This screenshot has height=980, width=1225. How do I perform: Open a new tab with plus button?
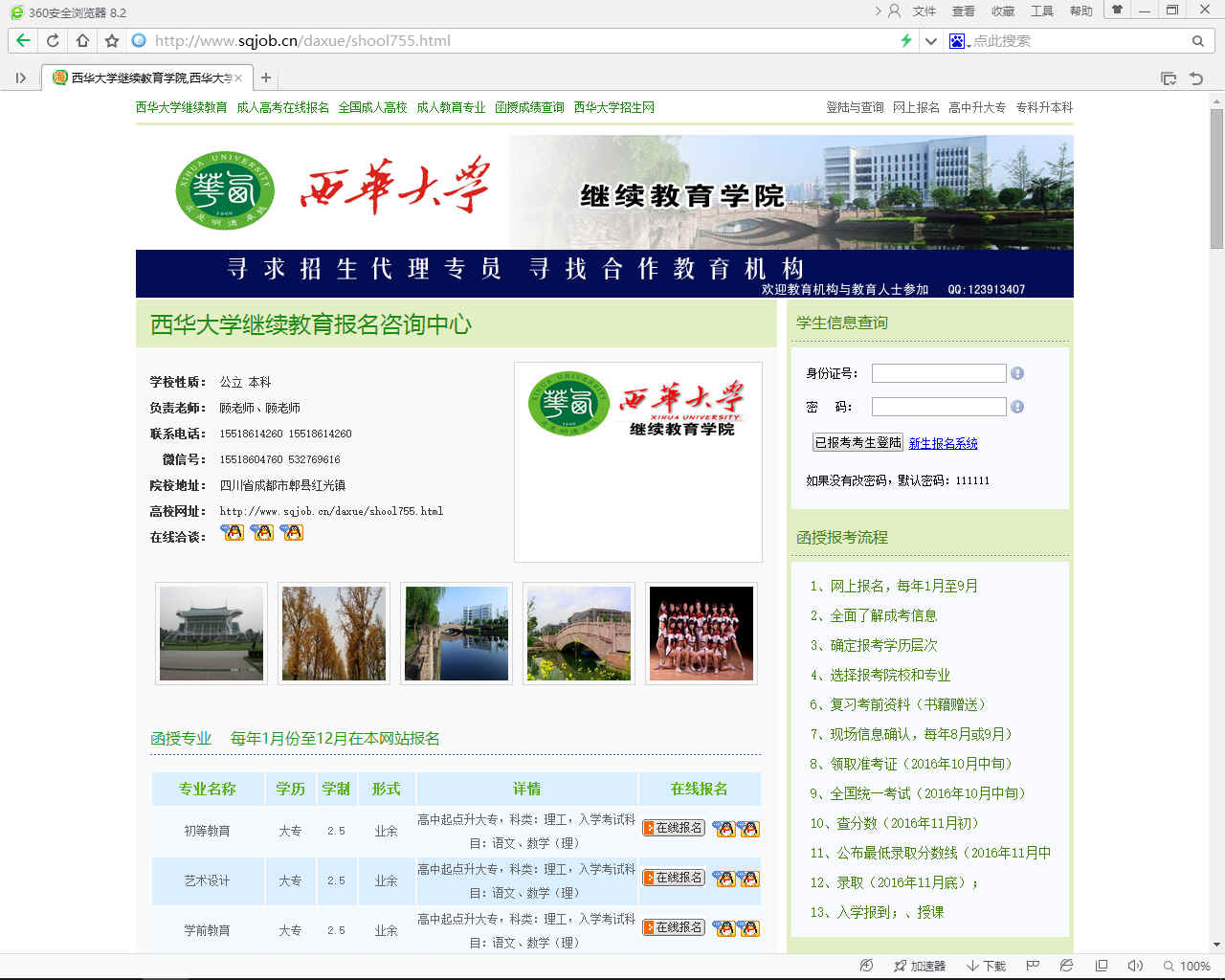(x=266, y=78)
